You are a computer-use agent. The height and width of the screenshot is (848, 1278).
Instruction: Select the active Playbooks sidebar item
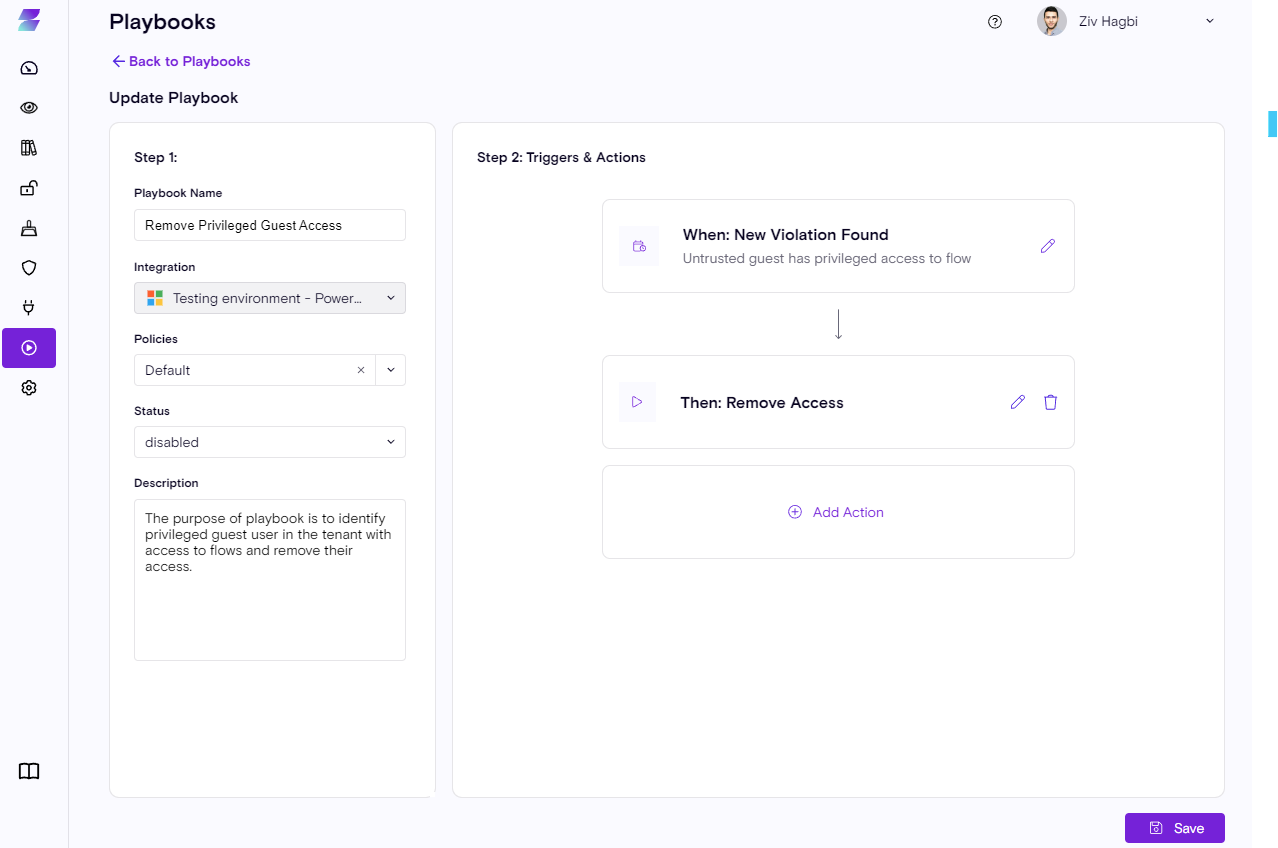[29, 348]
